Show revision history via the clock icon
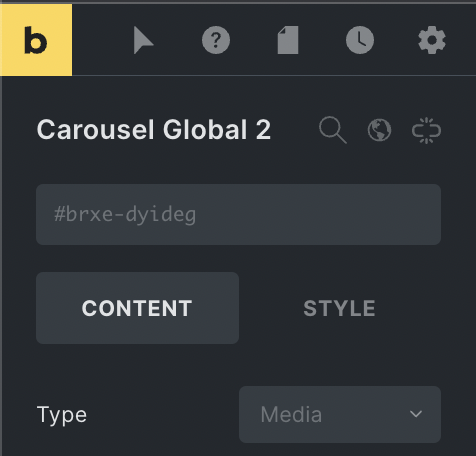This screenshot has width=476, height=456. (x=360, y=40)
